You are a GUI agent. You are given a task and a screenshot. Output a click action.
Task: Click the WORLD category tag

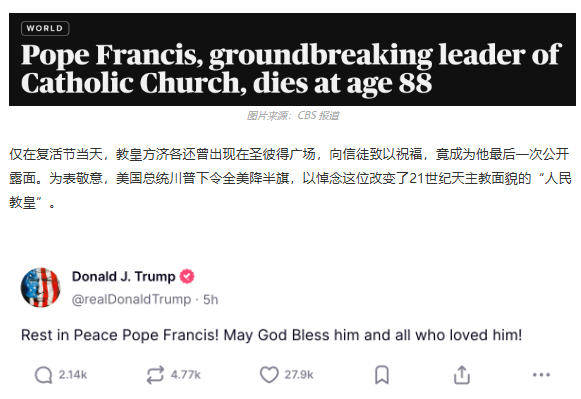(x=45, y=29)
